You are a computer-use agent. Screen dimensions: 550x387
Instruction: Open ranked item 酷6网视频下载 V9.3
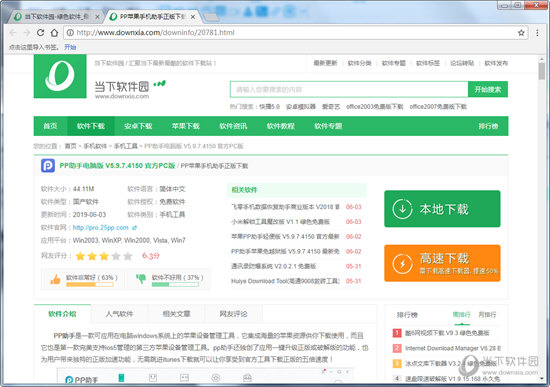click(447, 333)
